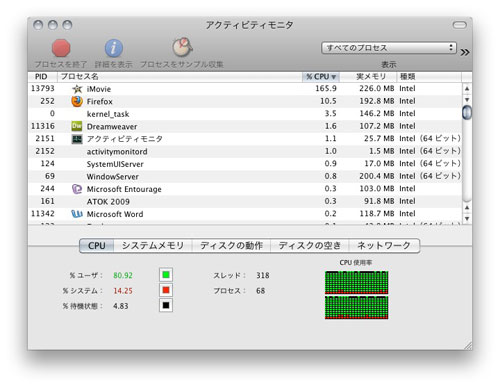This screenshot has height=388, width=500.
Task: Click the 80.92 user percentage value
Action: pos(123,275)
